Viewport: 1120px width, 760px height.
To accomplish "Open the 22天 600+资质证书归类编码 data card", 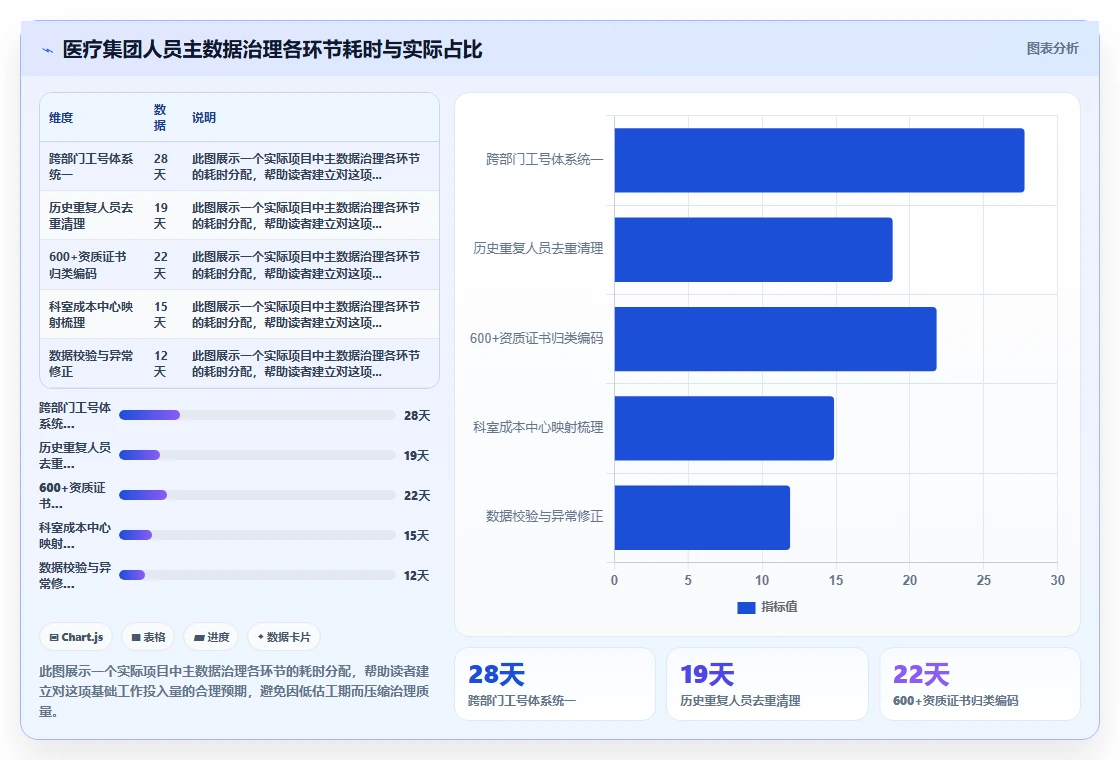I will (979, 684).
